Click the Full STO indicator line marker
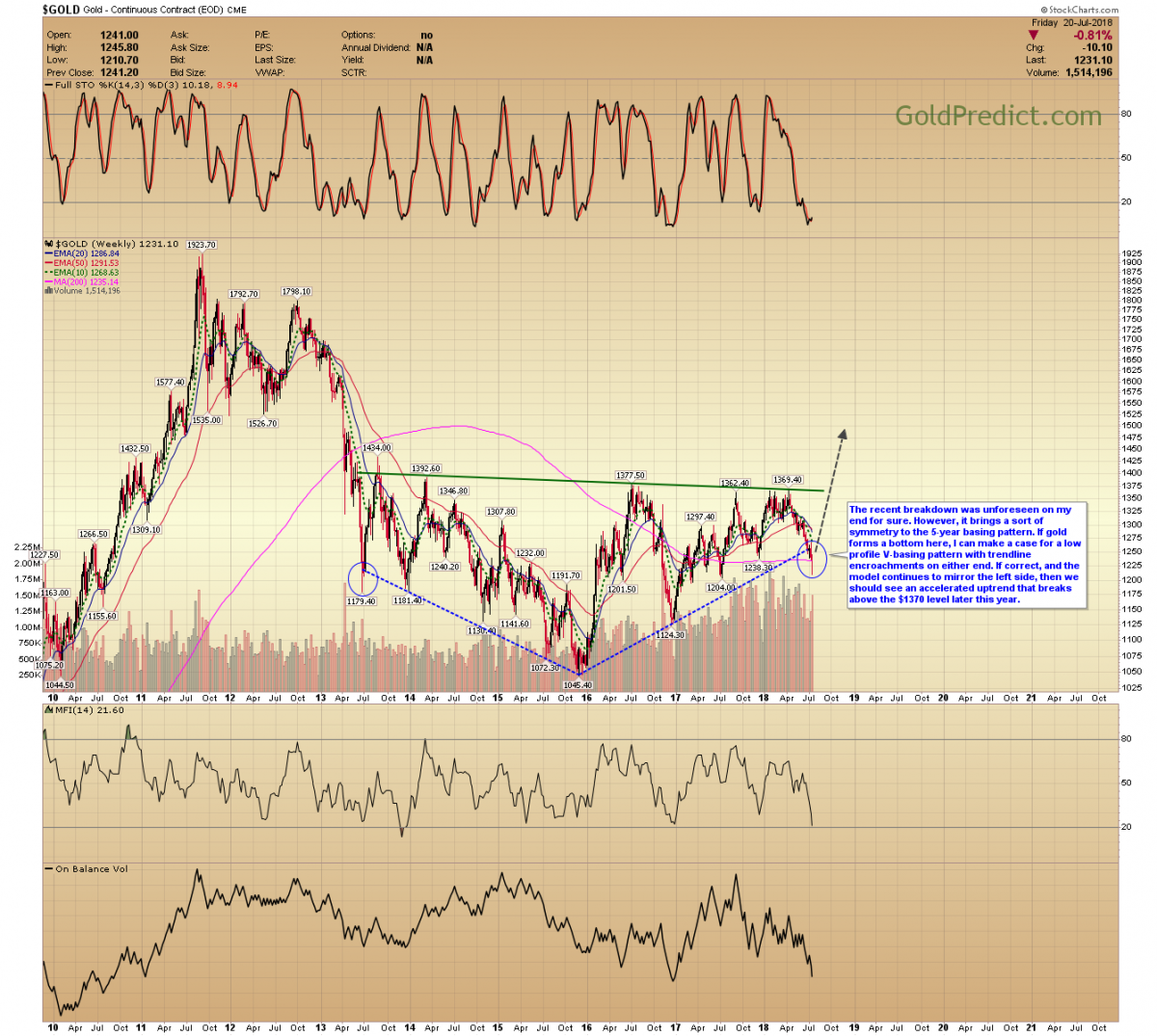This screenshot has width=1157, height=1036. point(49,85)
